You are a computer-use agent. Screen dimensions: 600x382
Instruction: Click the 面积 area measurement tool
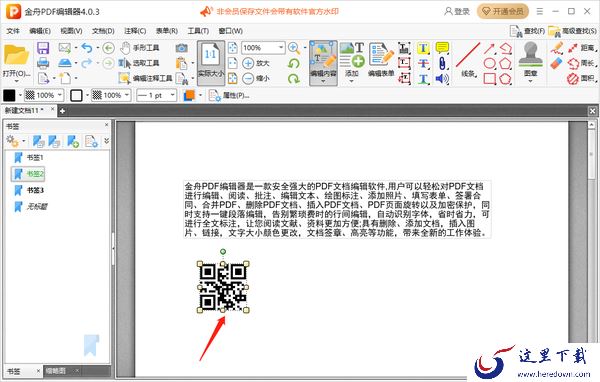(x=582, y=78)
